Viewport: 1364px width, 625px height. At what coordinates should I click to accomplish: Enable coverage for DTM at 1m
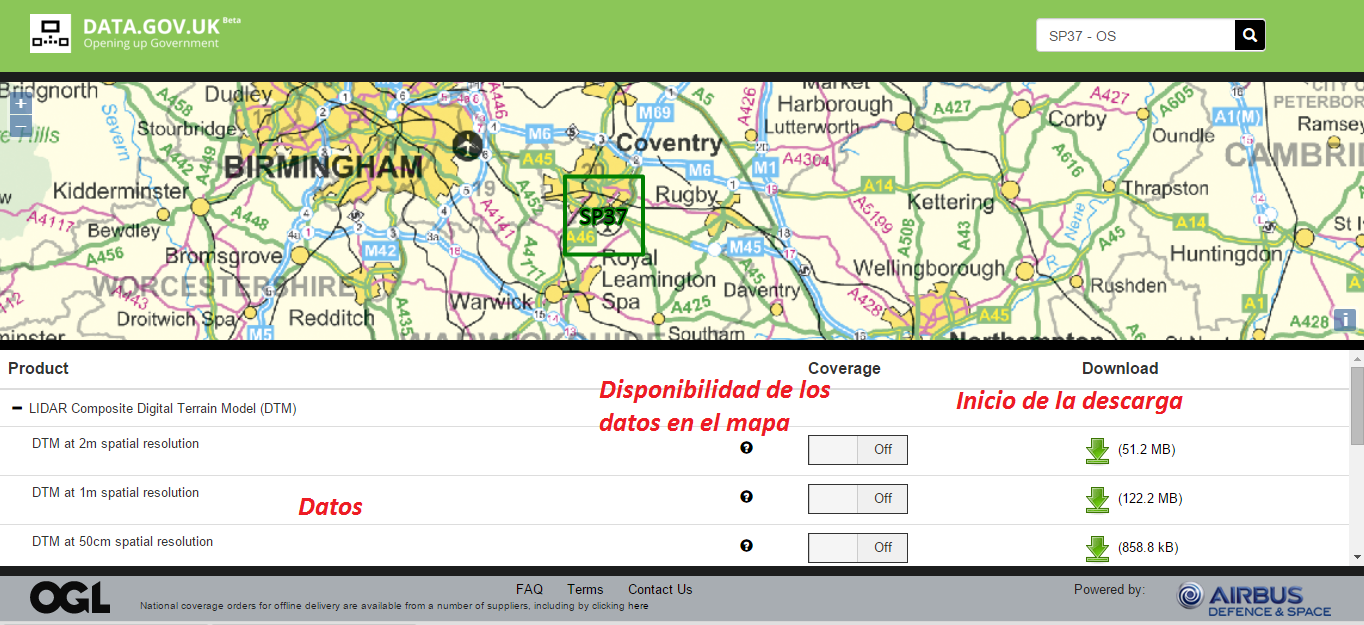[x=857, y=499]
